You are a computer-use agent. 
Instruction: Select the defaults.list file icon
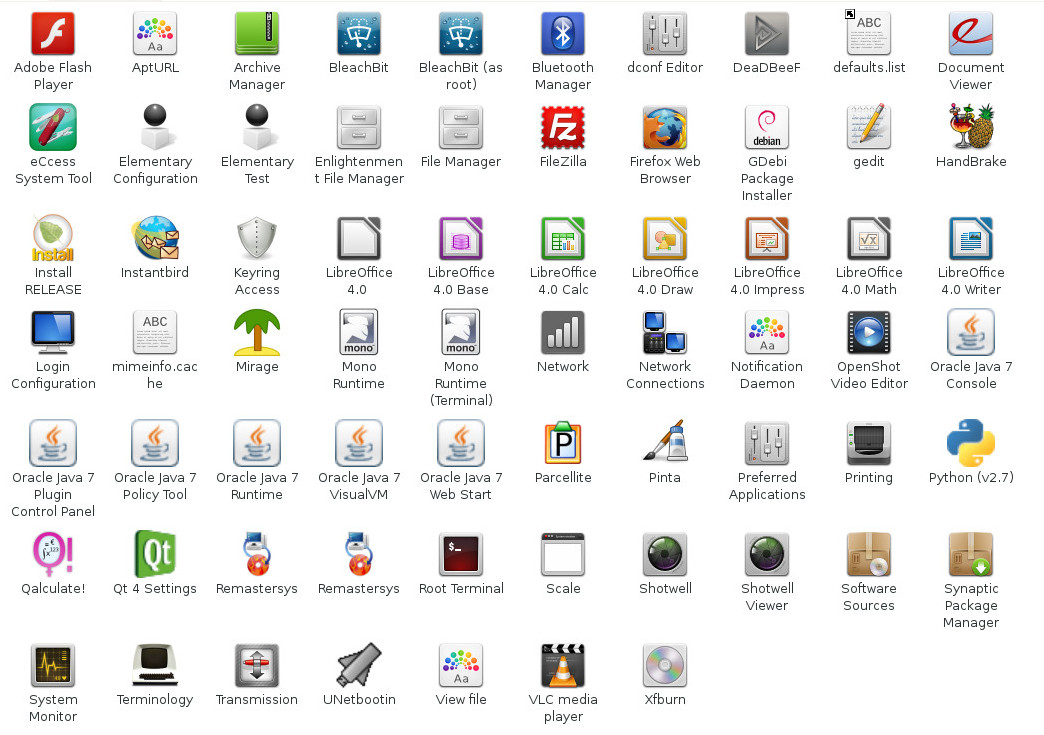point(869,33)
